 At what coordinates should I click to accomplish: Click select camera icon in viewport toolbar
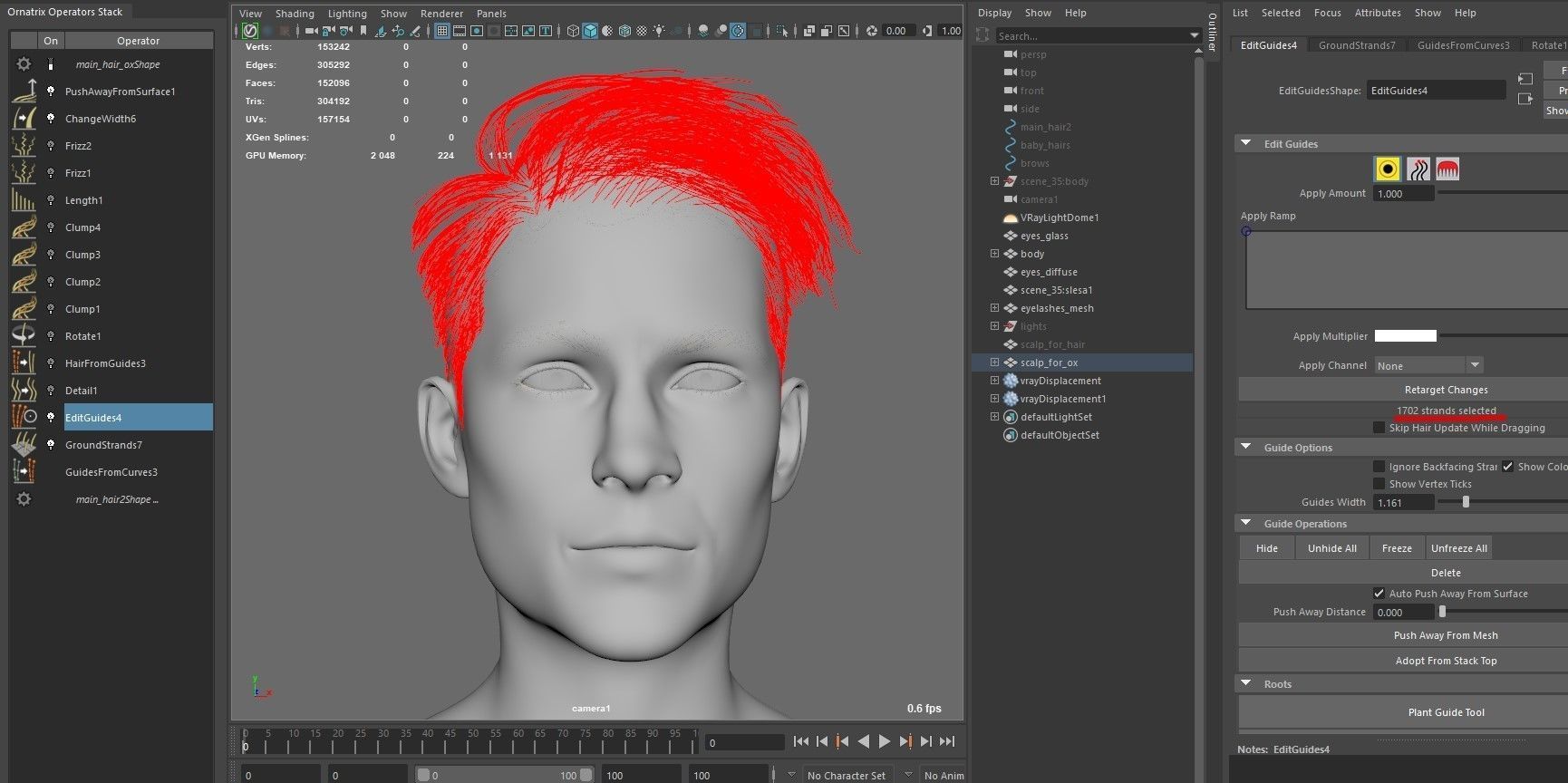point(311,31)
